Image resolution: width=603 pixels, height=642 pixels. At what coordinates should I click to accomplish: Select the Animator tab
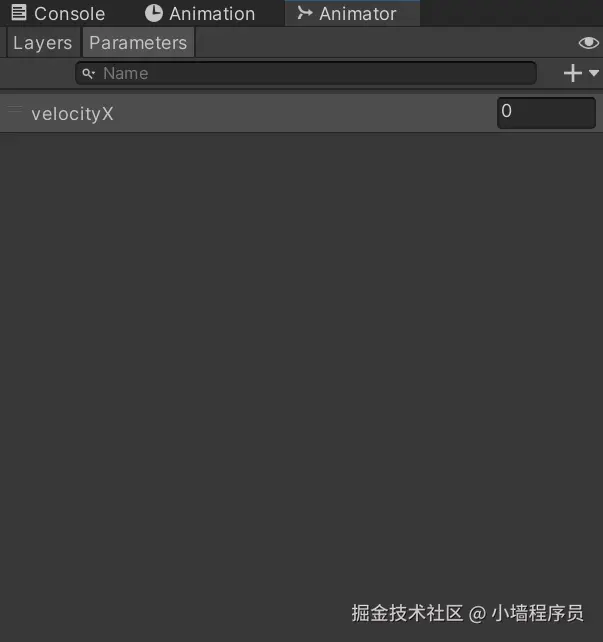(x=352, y=14)
